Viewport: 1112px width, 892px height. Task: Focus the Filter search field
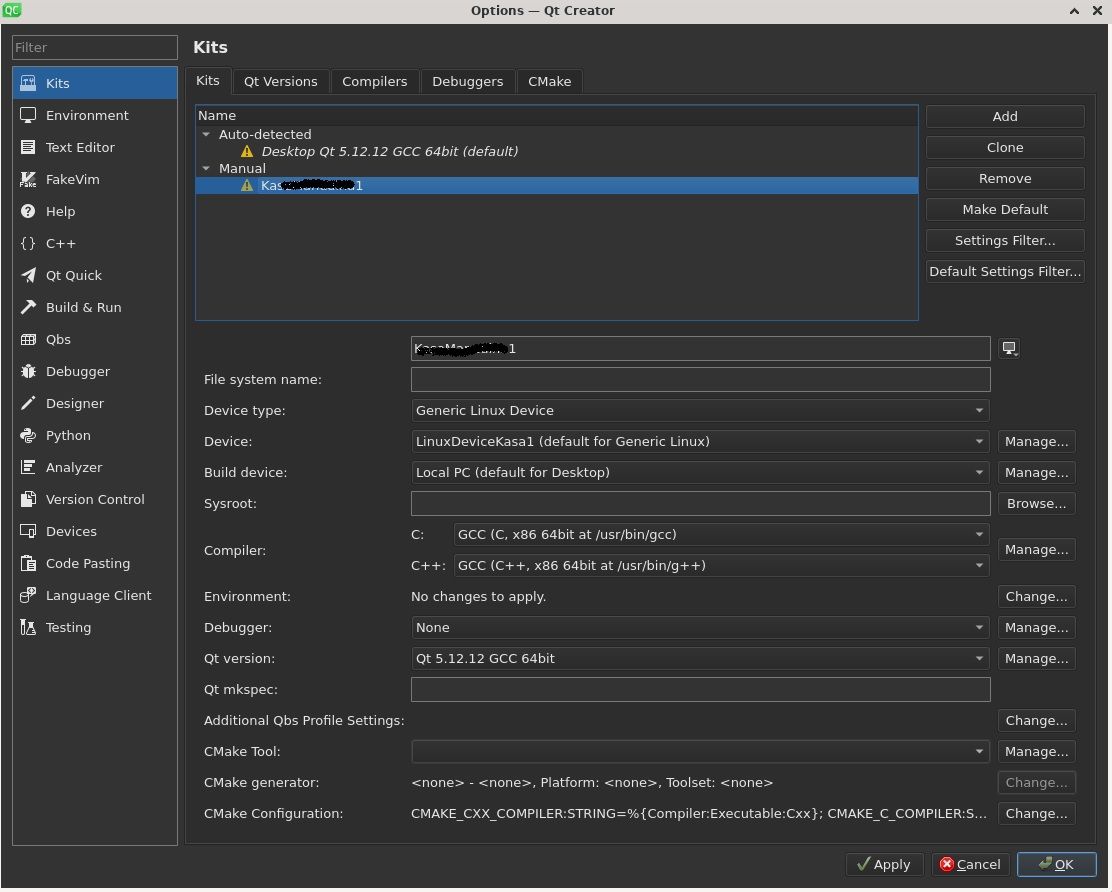click(x=94, y=48)
